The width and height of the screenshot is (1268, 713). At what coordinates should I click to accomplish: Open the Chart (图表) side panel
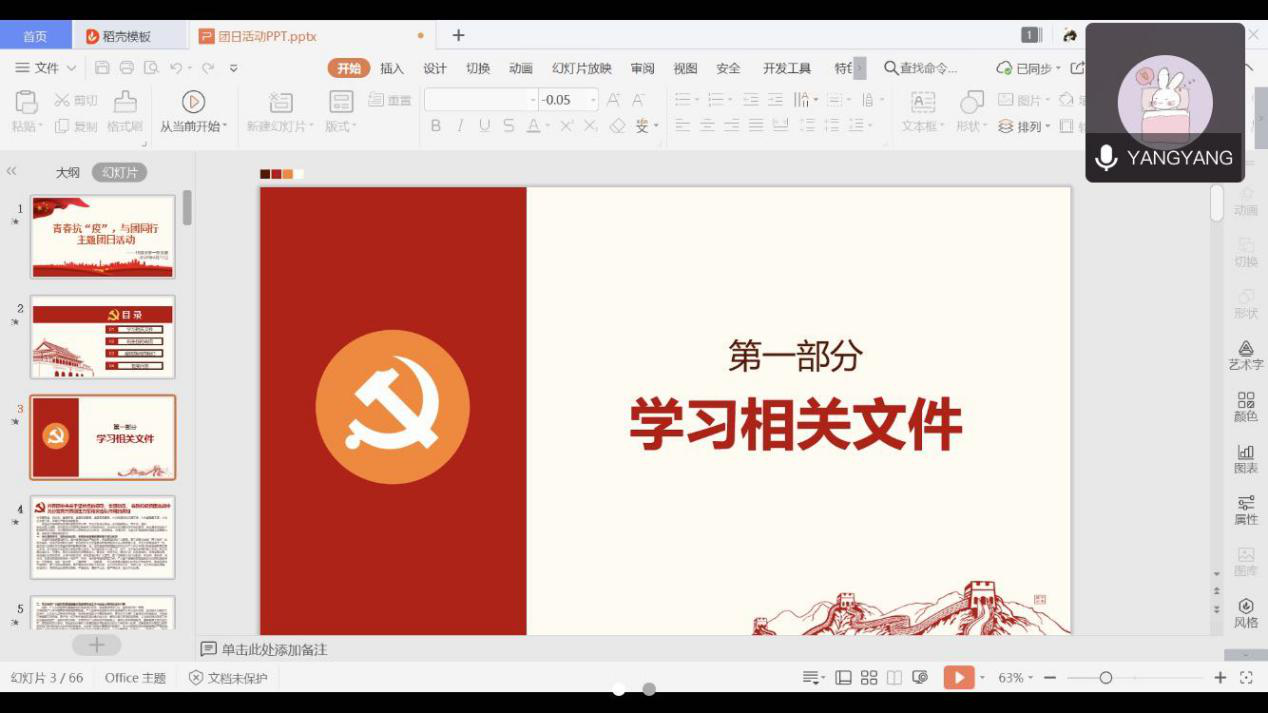coord(1246,459)
